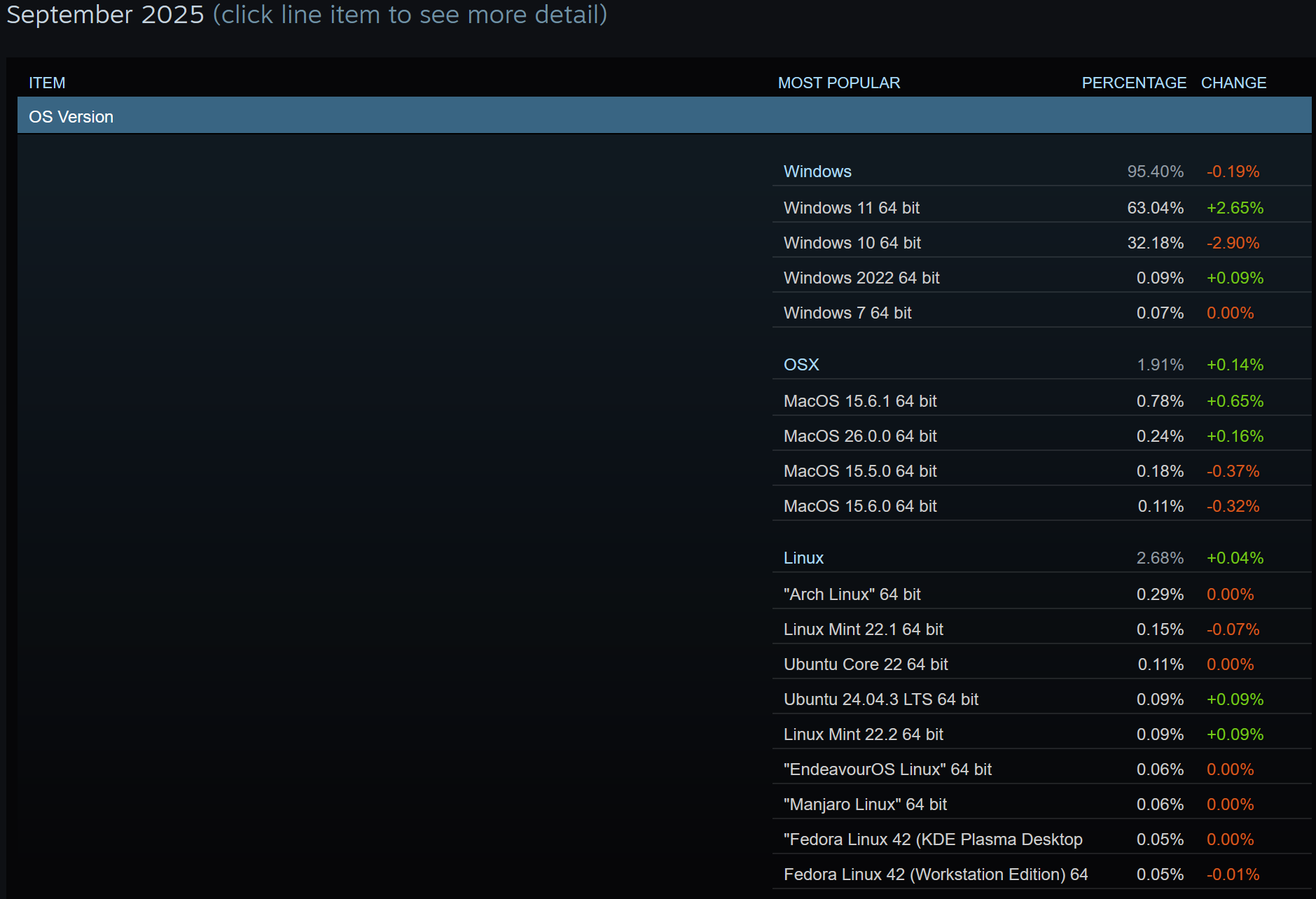Click the -0.32% MacOS 15.6.0 change
The width and height of the screenshot is (1316, 899).
pos(1233,506)
